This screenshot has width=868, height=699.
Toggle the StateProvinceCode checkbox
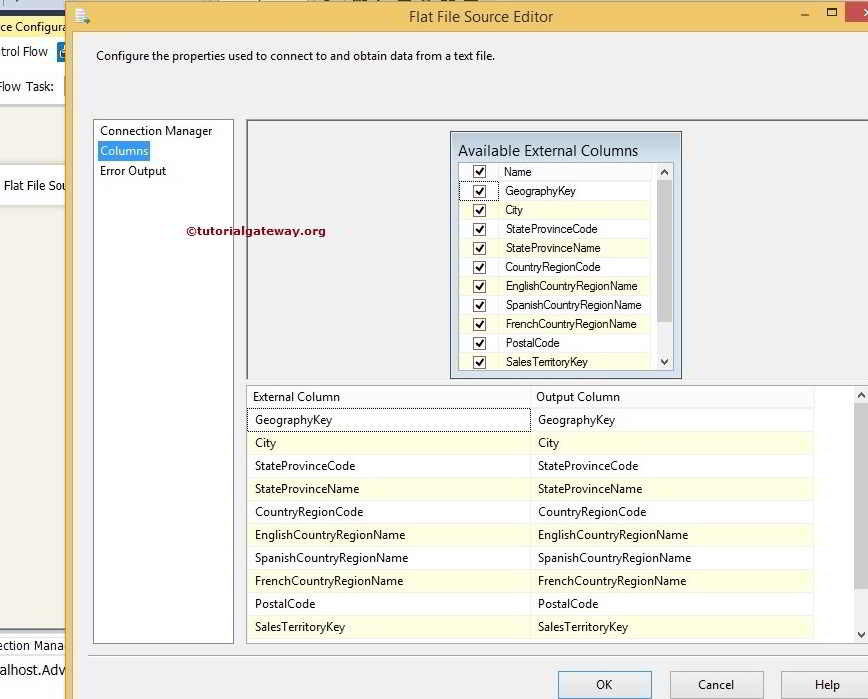tap(479, 229)
